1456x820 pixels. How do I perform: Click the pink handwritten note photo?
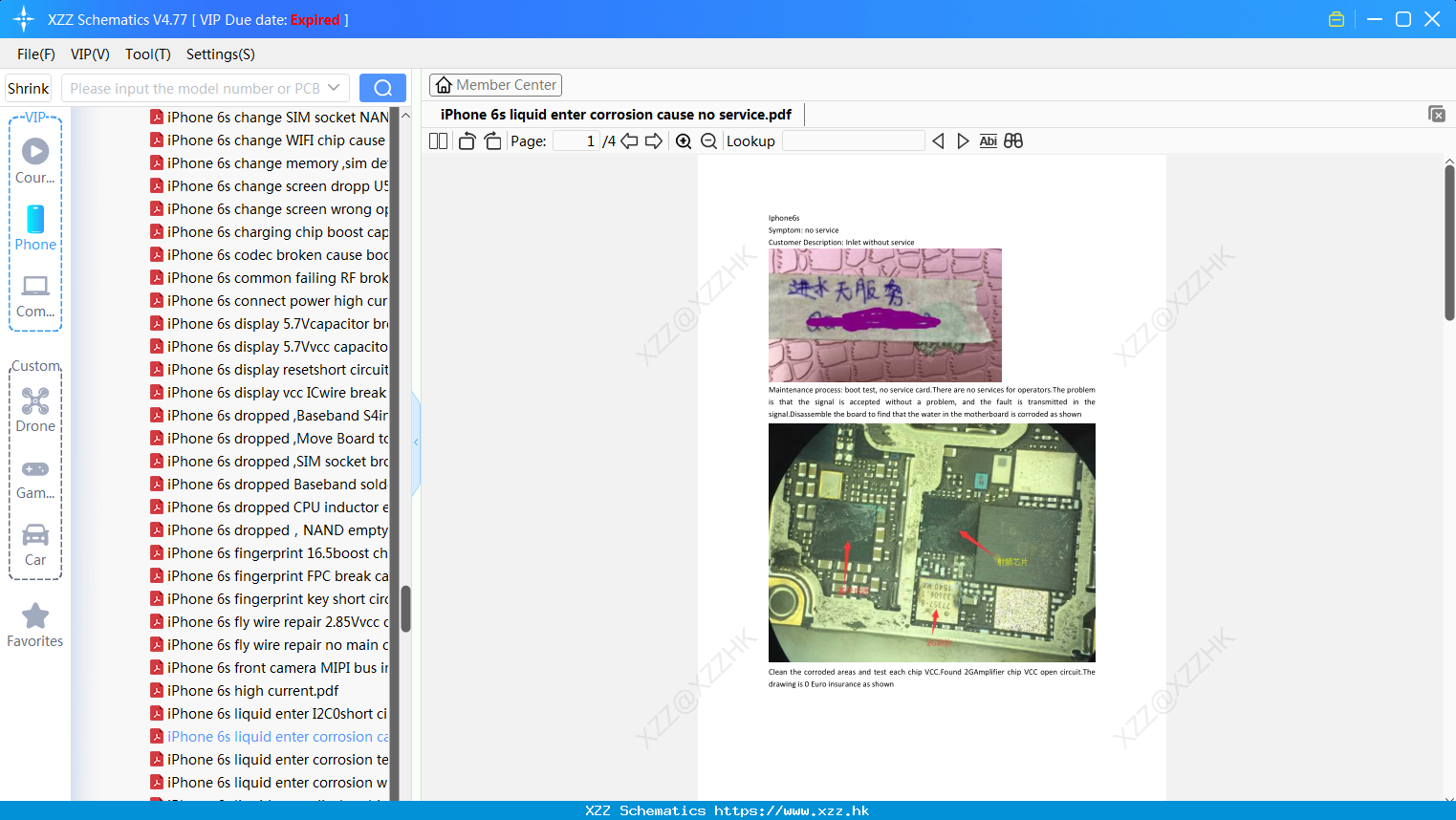click(885, 315)
